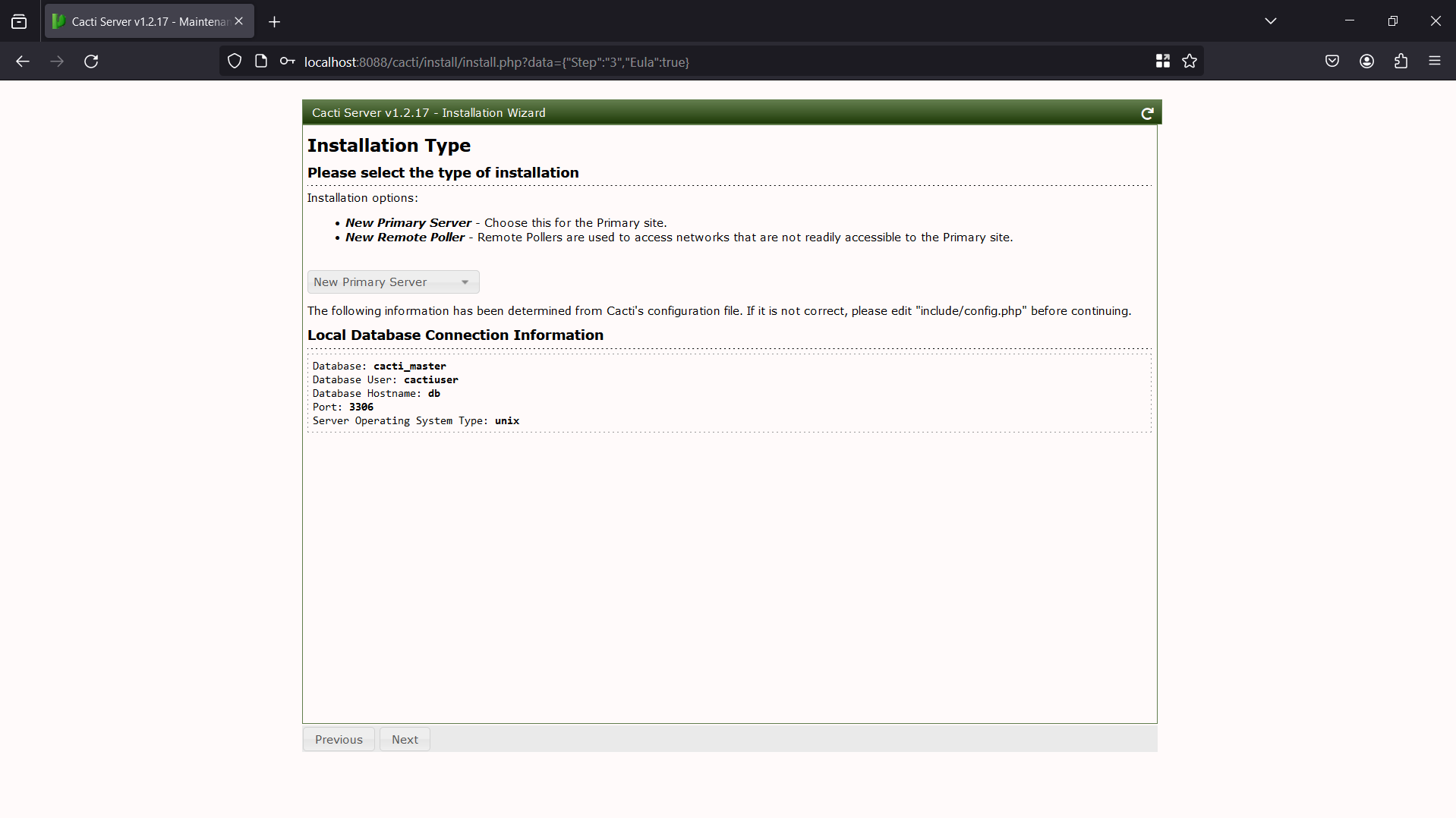Click the unix operating system value
This screenshot has height=818, width=1456.
point(507,421)
